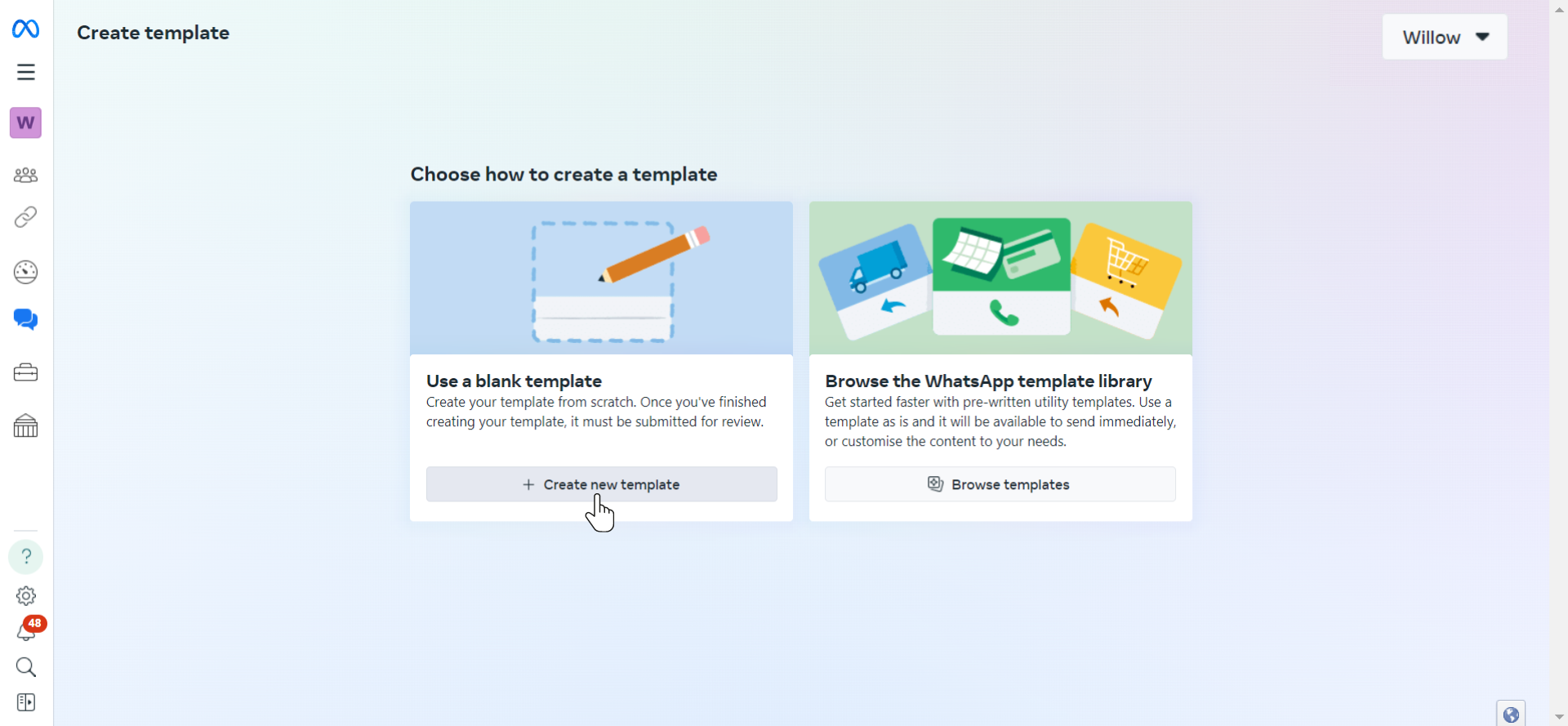Open the bank building icon in sidebar

[x=26, y=425]
